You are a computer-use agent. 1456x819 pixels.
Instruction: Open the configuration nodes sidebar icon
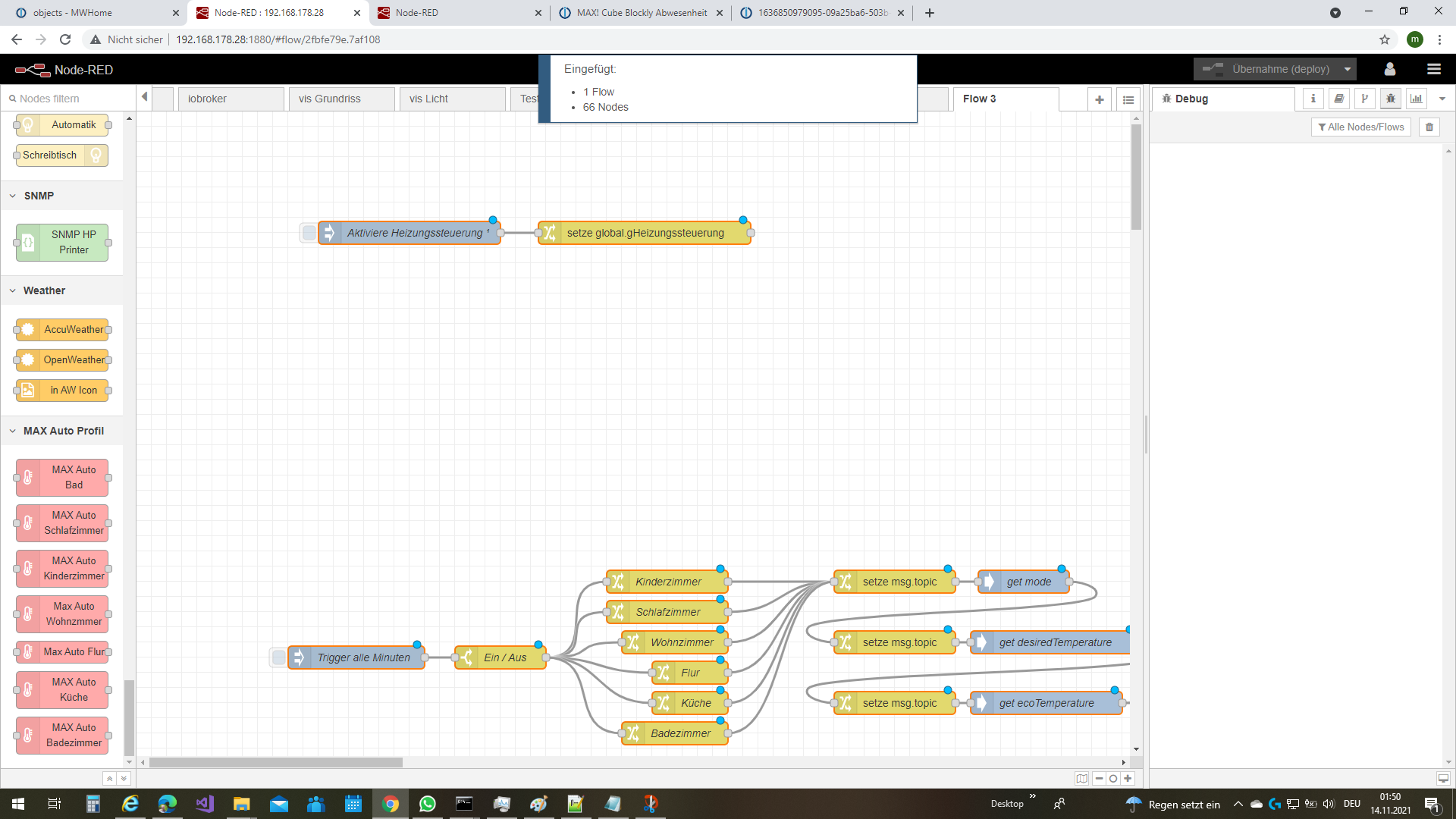click(1364, 99)
